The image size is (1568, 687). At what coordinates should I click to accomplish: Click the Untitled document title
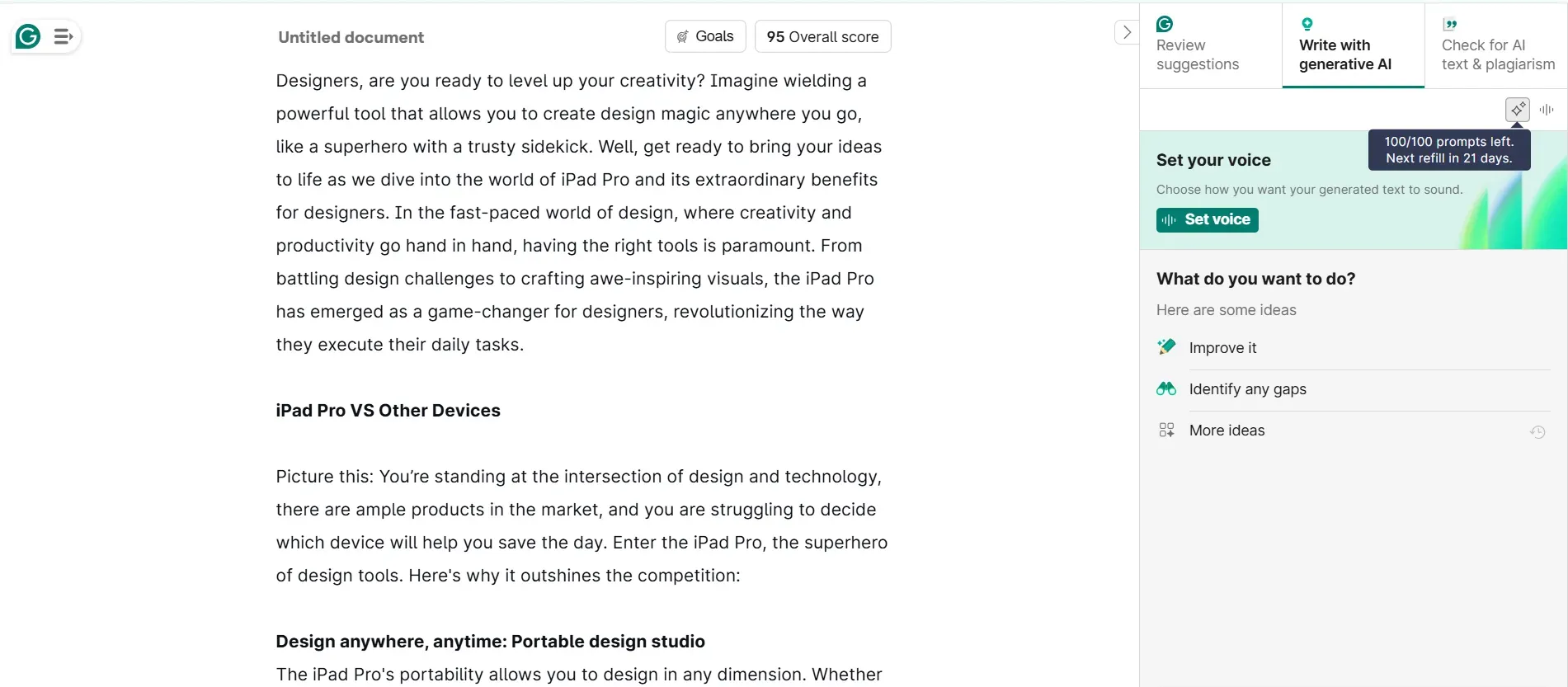pyautogui.click(x=350, y=37)
